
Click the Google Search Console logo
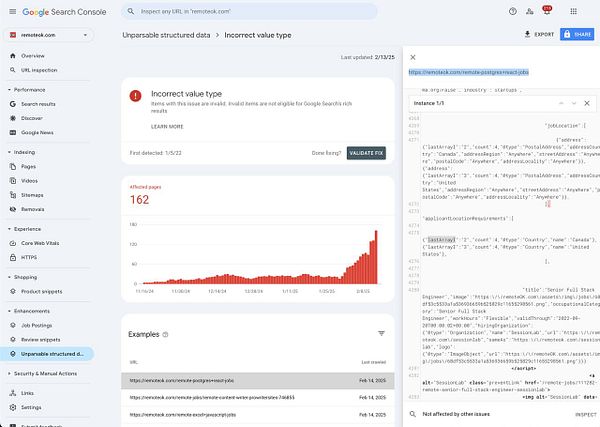[x=64, y=12]
